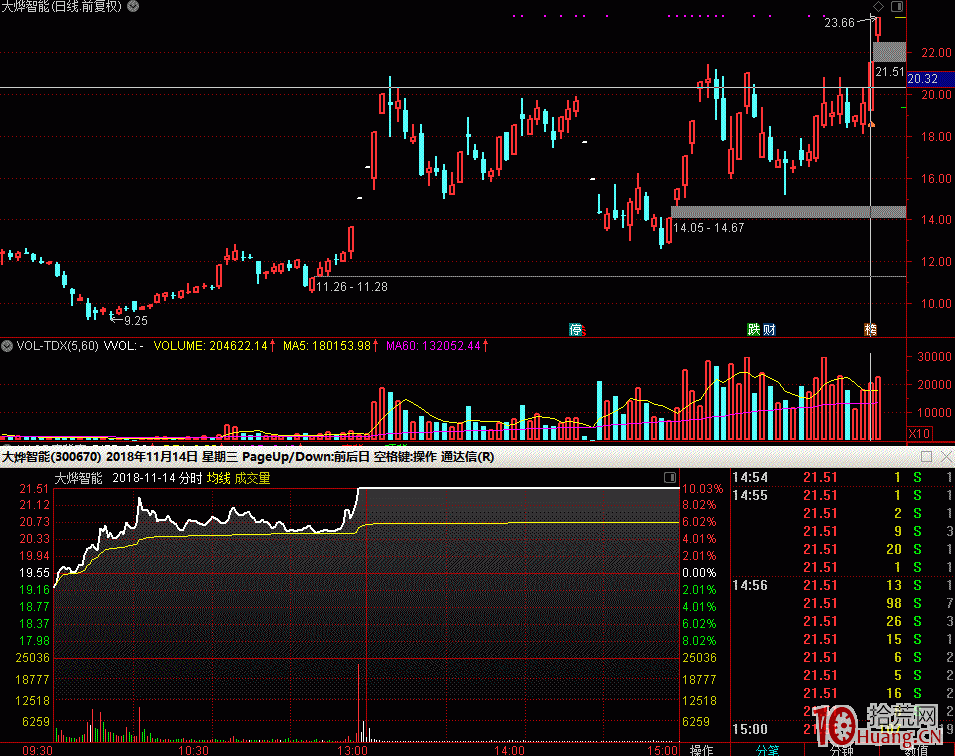955x756 pixels.
Task: Click the 20.32 price marker on axis
Action: point(924,79)
